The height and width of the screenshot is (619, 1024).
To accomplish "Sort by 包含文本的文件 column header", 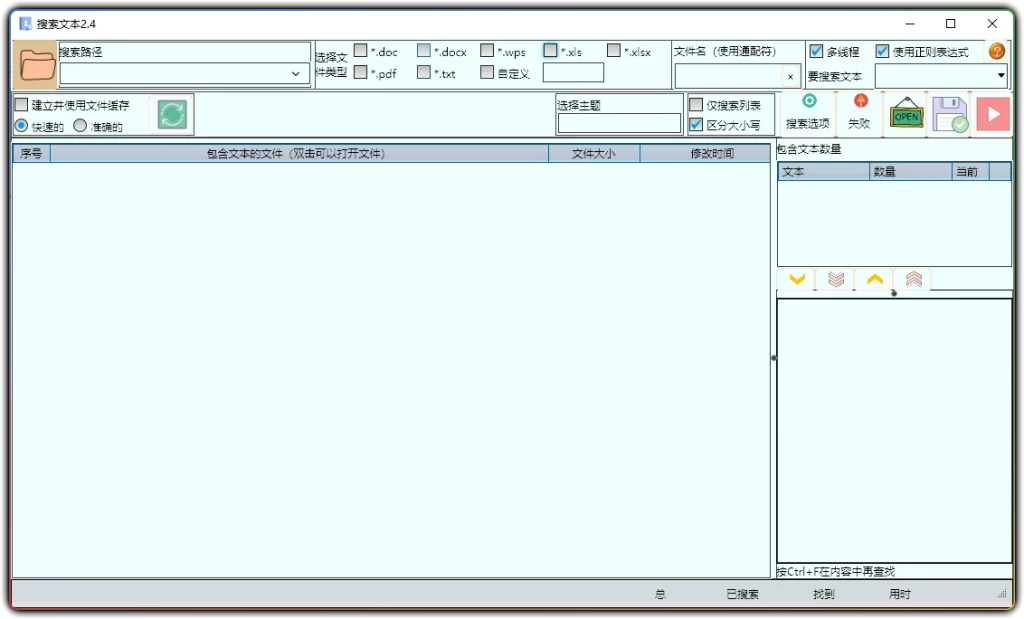I will [299, 153].
